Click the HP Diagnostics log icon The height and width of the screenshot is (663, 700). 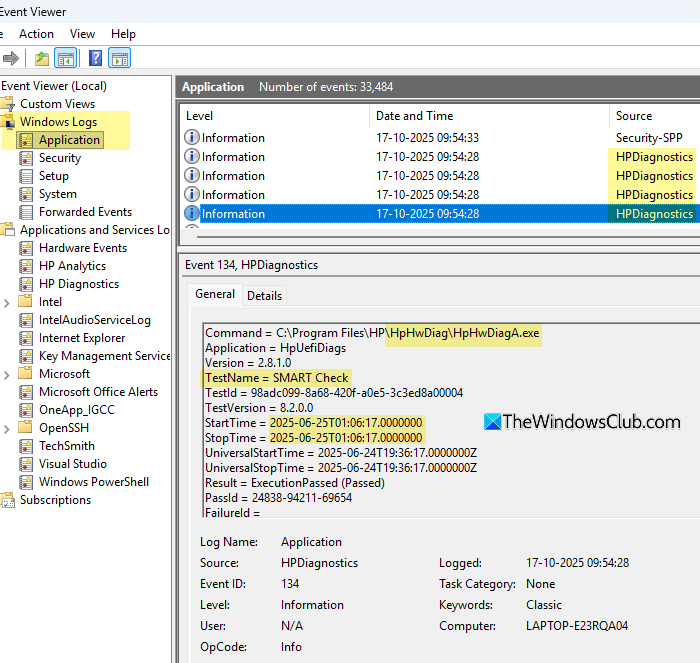26,284
